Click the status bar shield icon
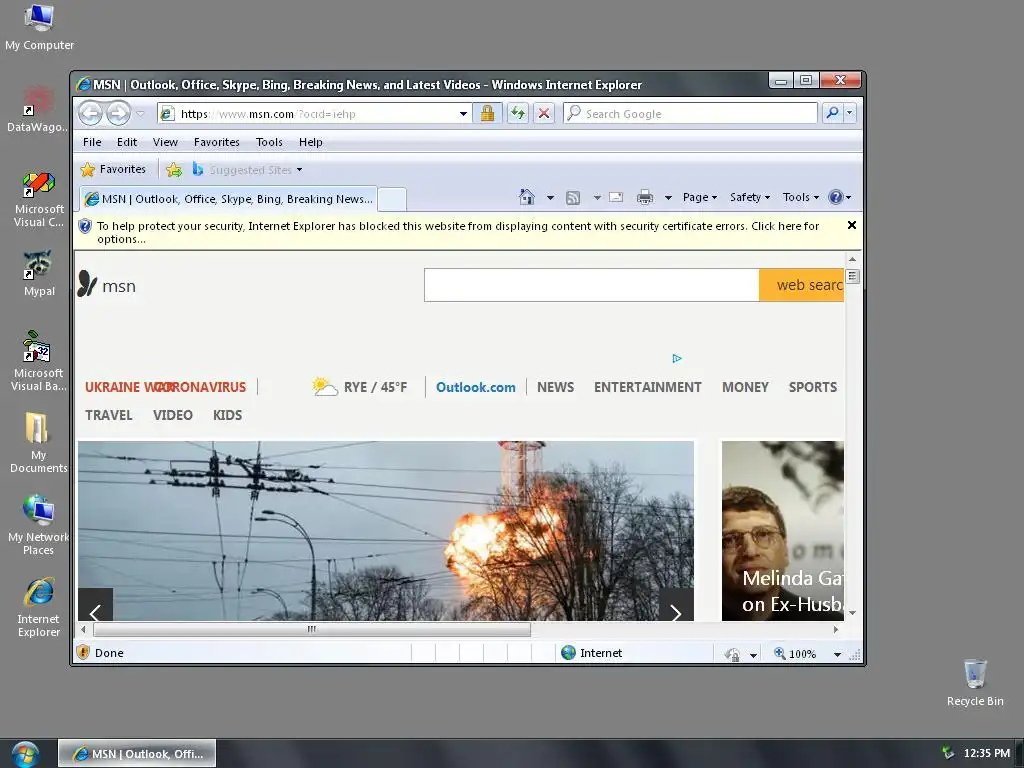 pyautogui.click(x=83, y=652)
